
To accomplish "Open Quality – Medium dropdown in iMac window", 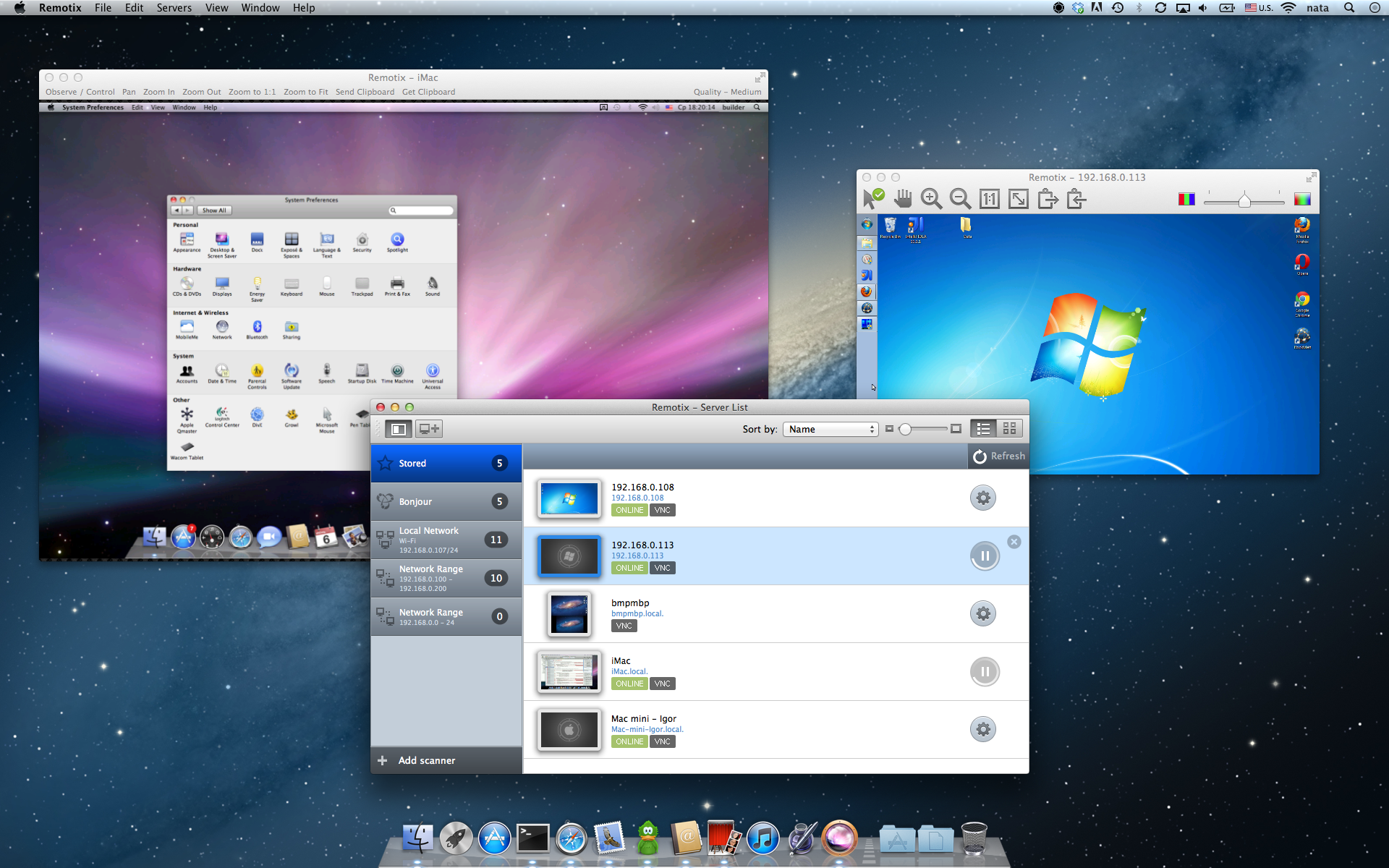I will (727, 92).
